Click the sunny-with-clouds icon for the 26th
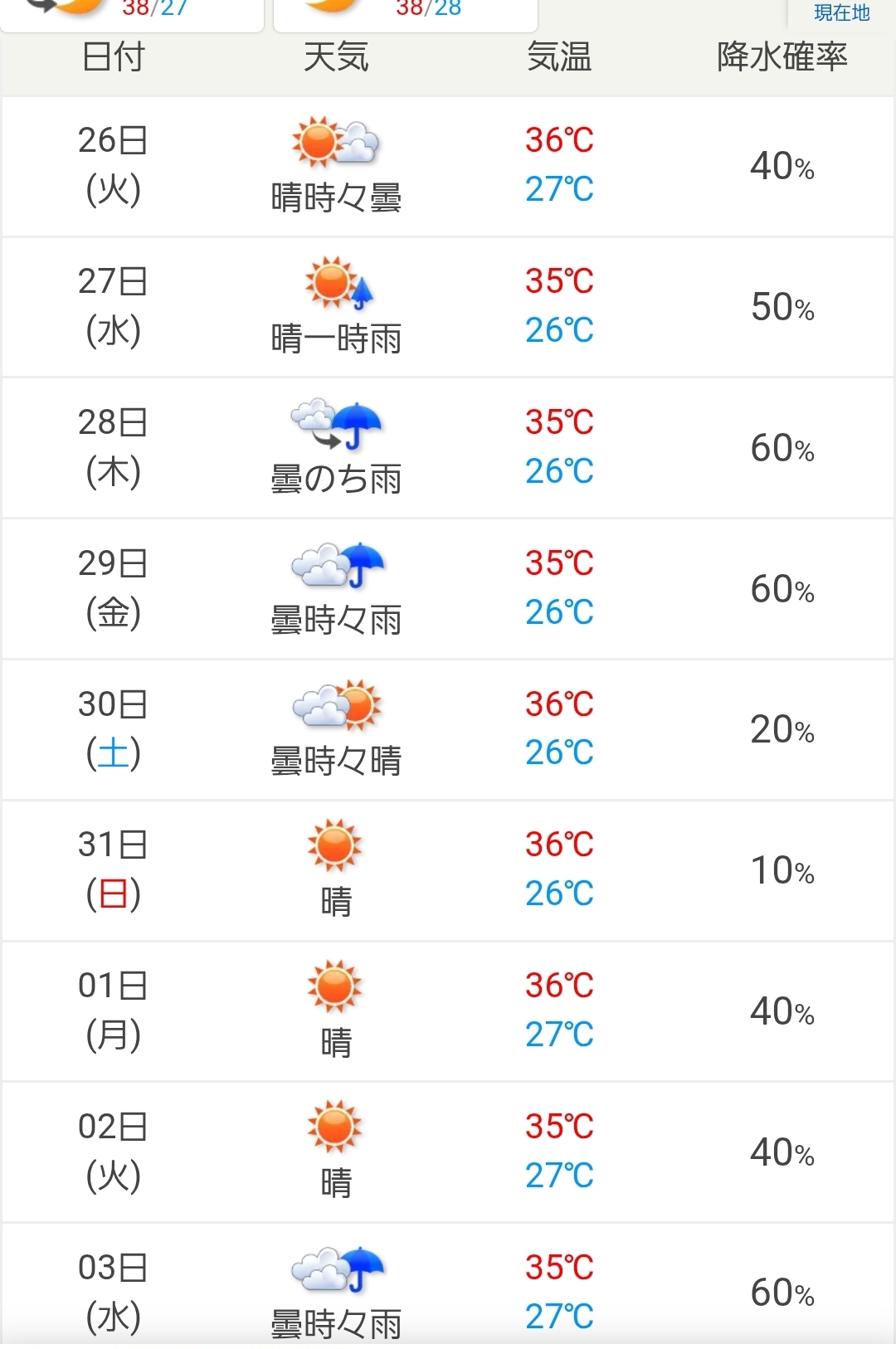 click(x=335, y=142)
